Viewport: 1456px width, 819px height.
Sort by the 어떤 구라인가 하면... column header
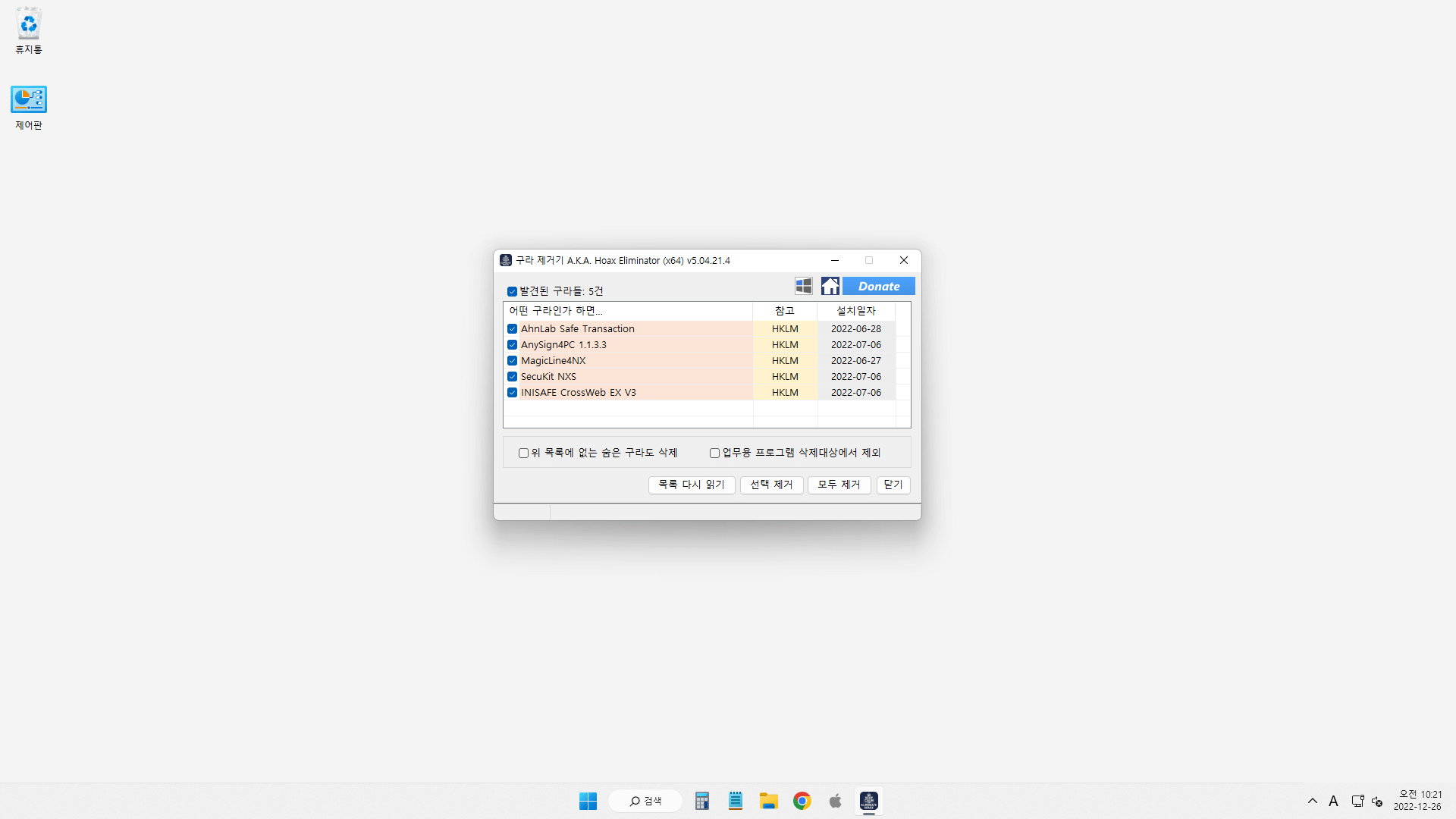tap(628, 311)
